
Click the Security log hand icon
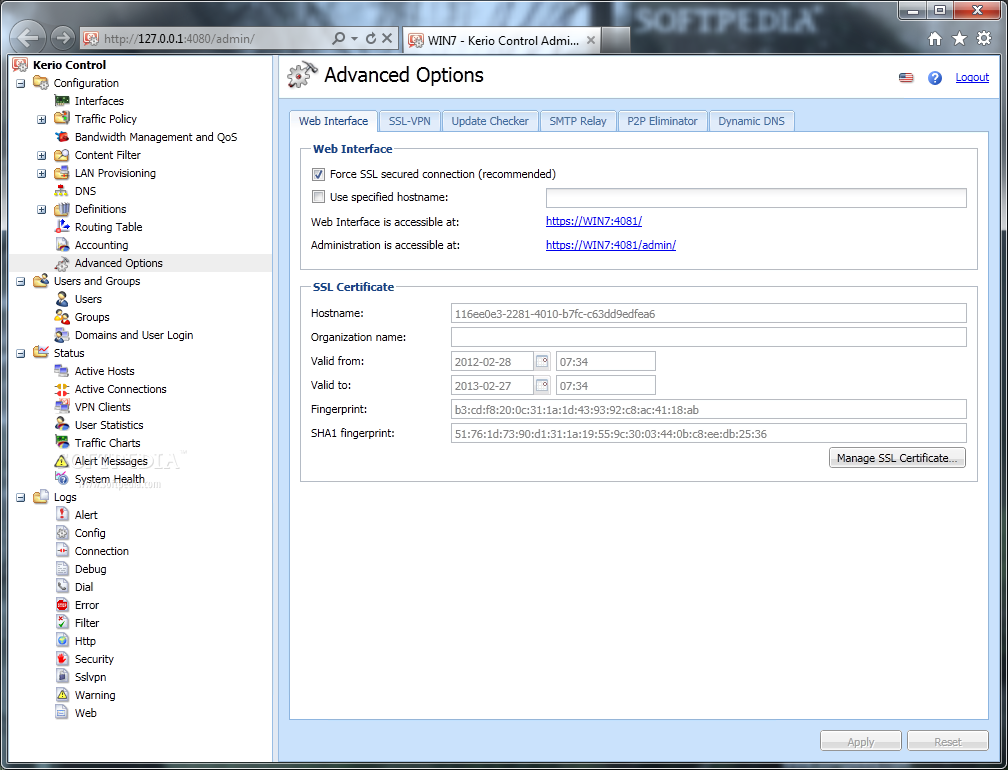62,659
